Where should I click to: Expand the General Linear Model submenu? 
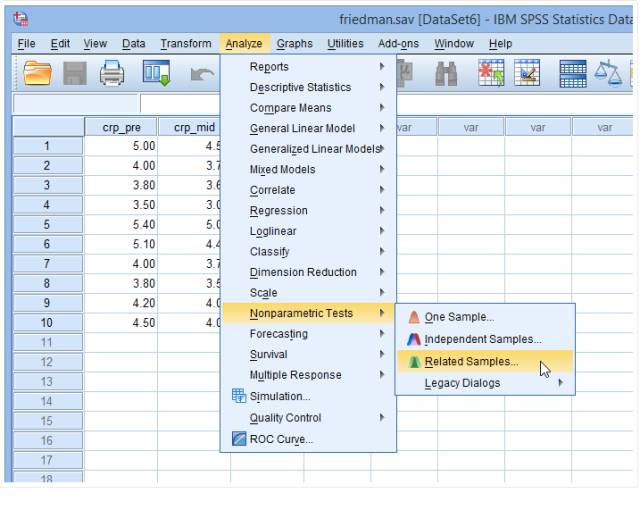point(308,128)
